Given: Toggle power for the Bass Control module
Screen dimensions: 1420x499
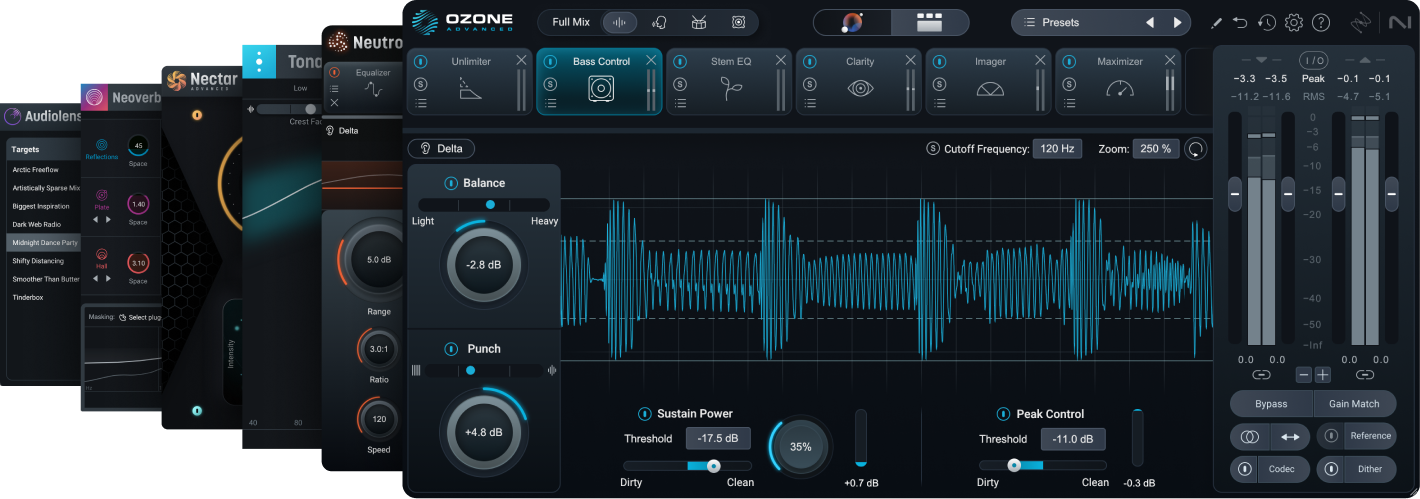Looking at the screenshot, I should tap(551, 62).
